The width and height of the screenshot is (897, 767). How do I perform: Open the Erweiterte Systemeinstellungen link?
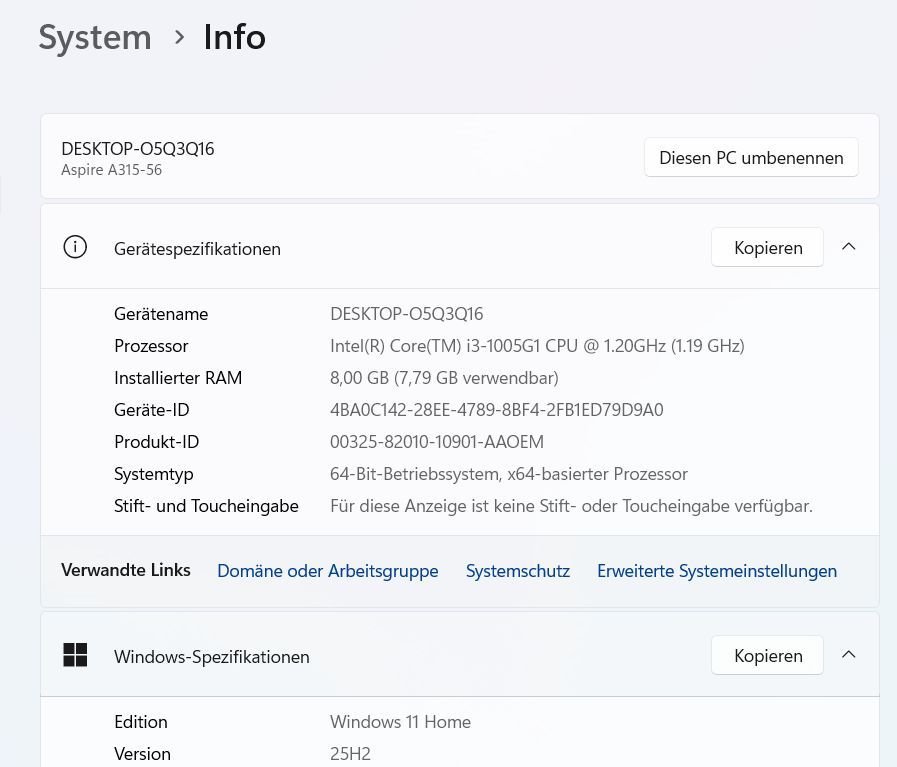(x=716, y=571)
